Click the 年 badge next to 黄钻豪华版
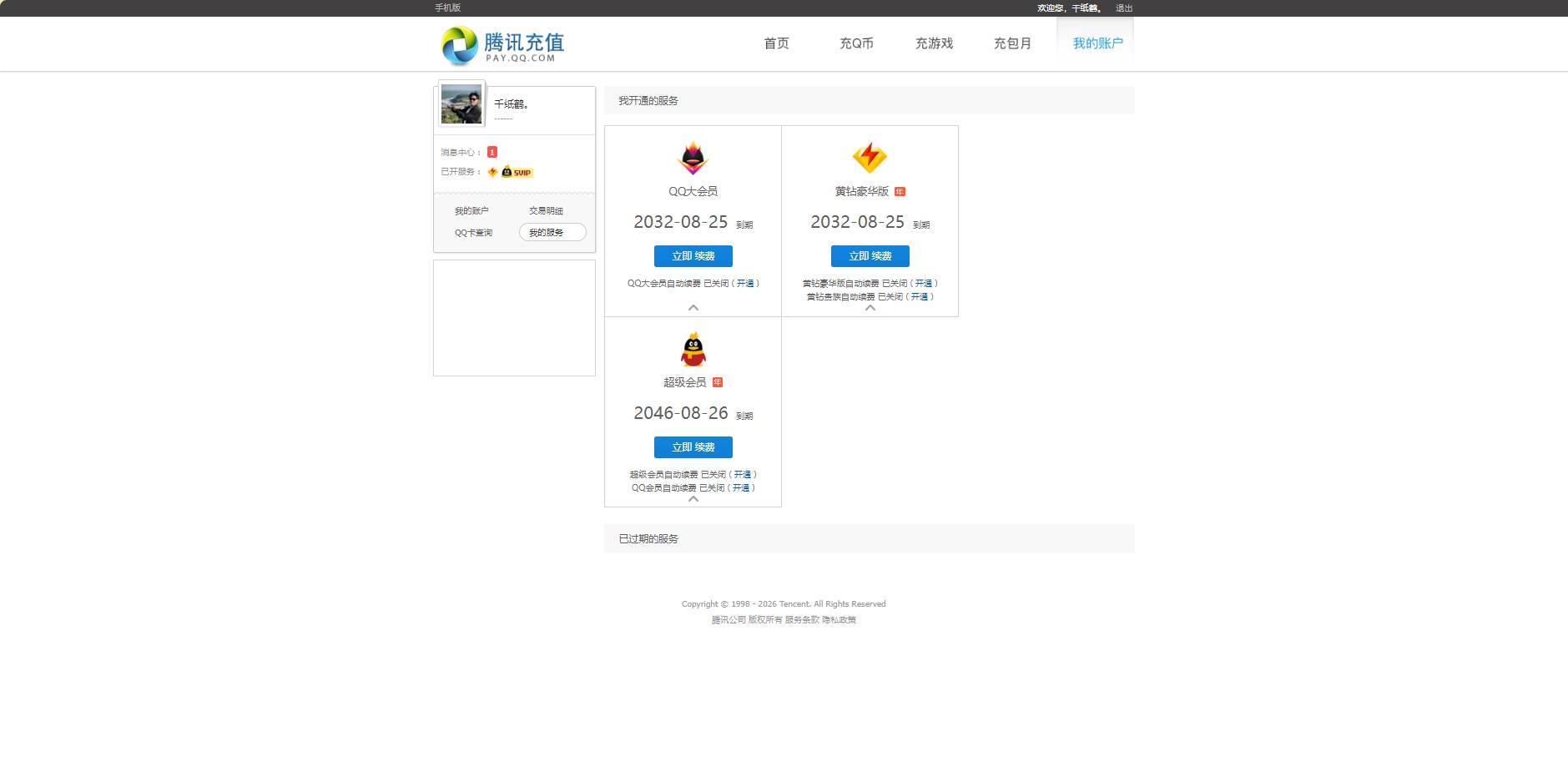1568x767 pixels. pos(900,189)
